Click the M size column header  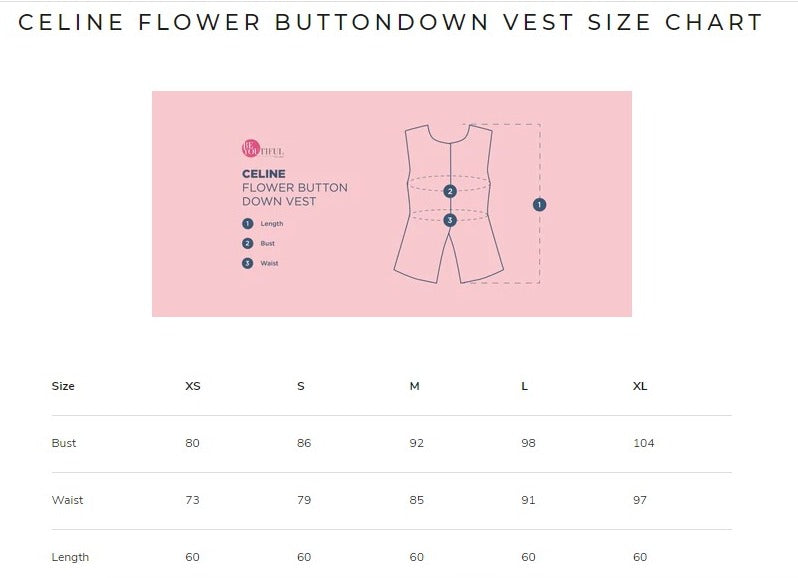tap(414, 386)
